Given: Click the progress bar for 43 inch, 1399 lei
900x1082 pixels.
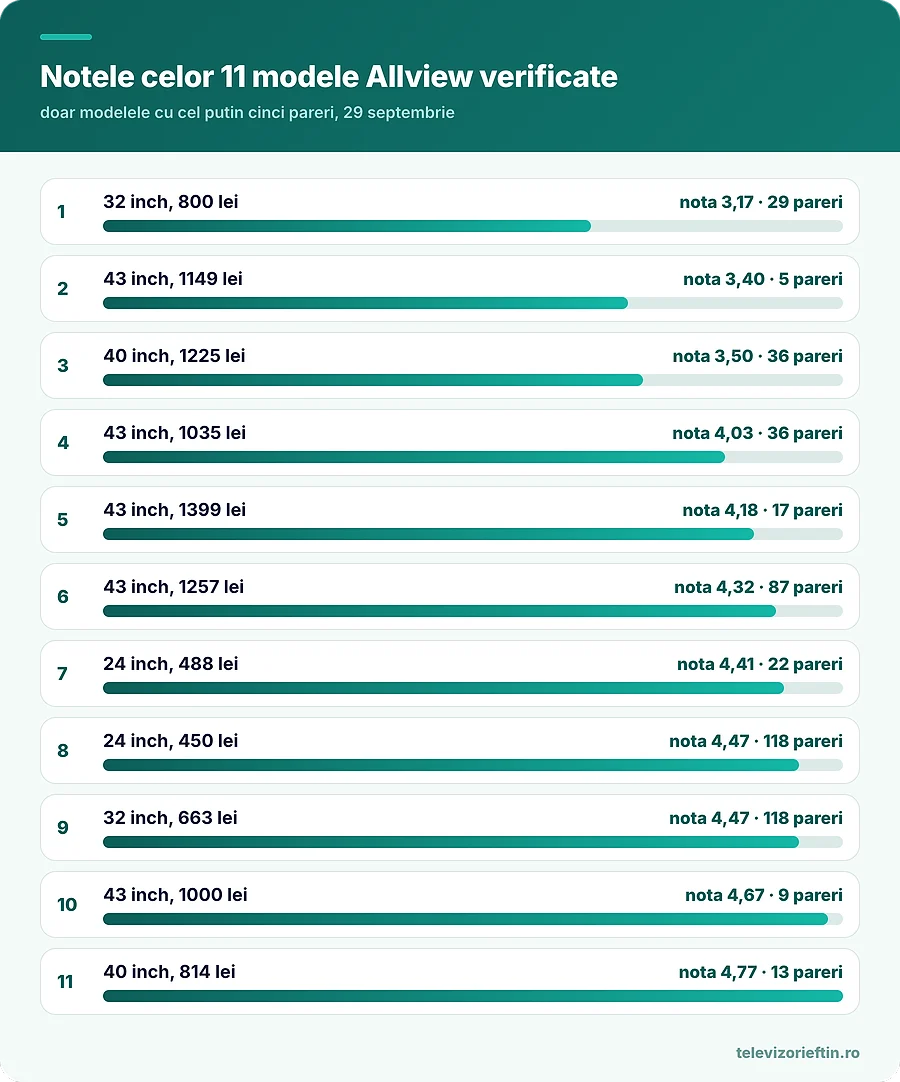Looking at the screenshot, I should [x=473, y=533].
